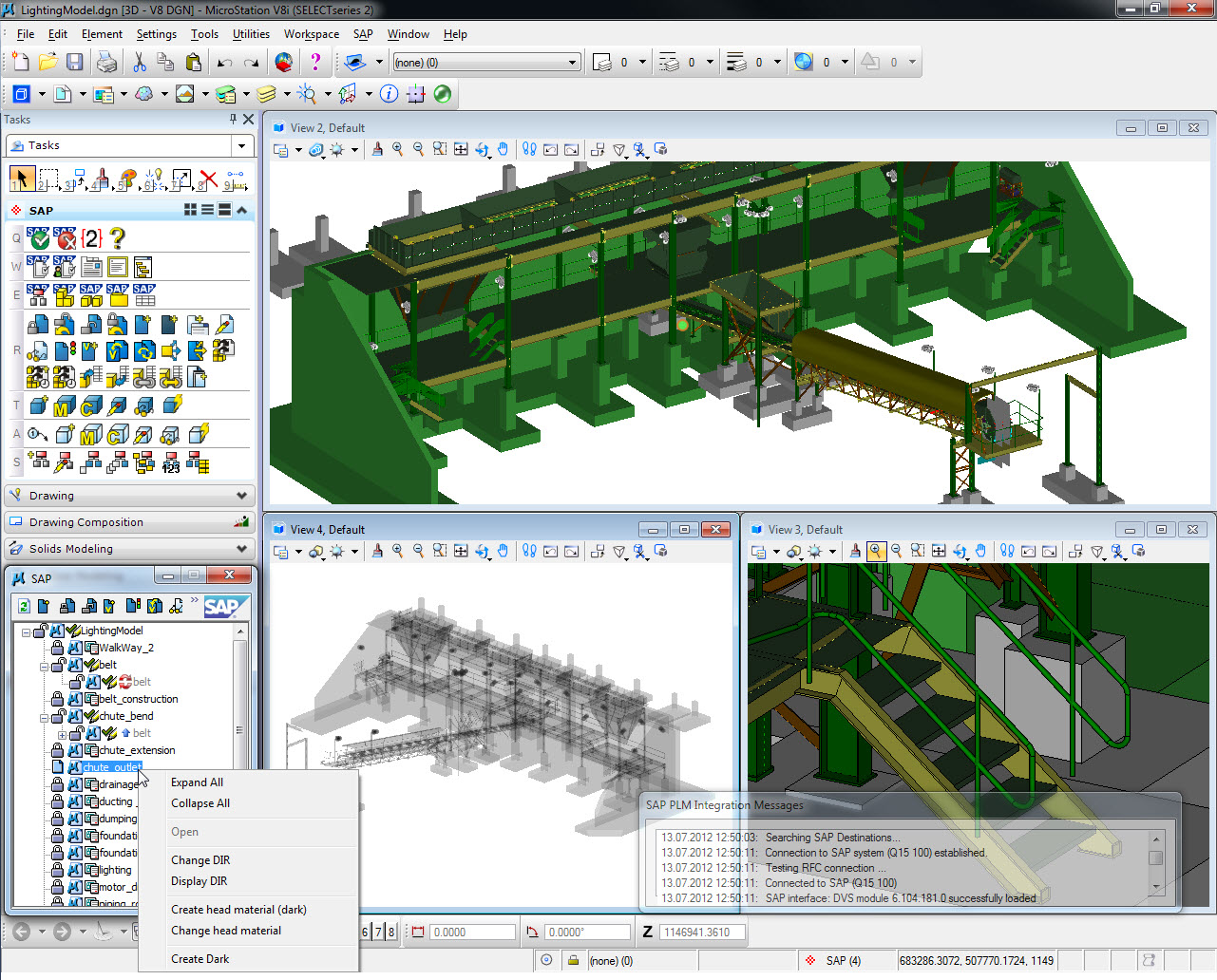Image resolution: width=1217 pixels, height=980 pixels.
Task: Click the SAP logon green checkmark icon
Action: [39, 238]
